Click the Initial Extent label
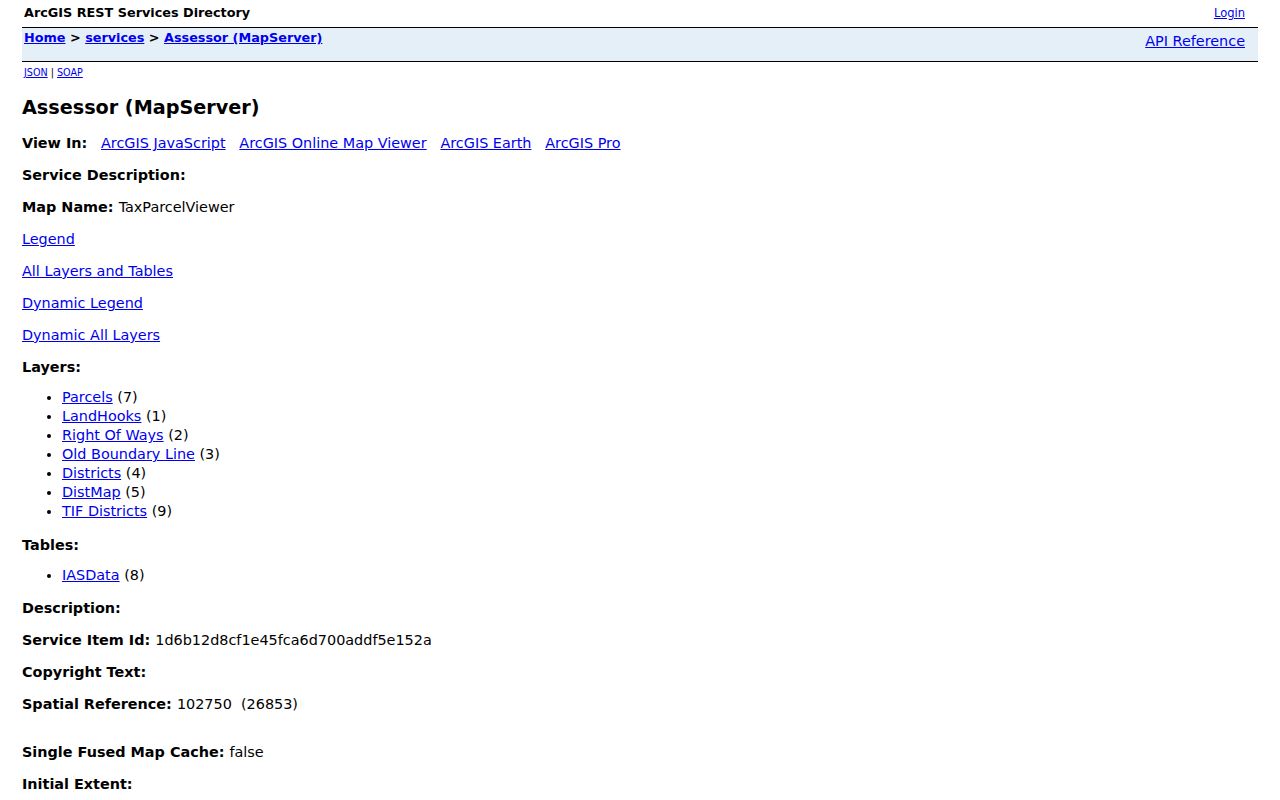This screenshot has height=800, width=1280. [77, 784]
